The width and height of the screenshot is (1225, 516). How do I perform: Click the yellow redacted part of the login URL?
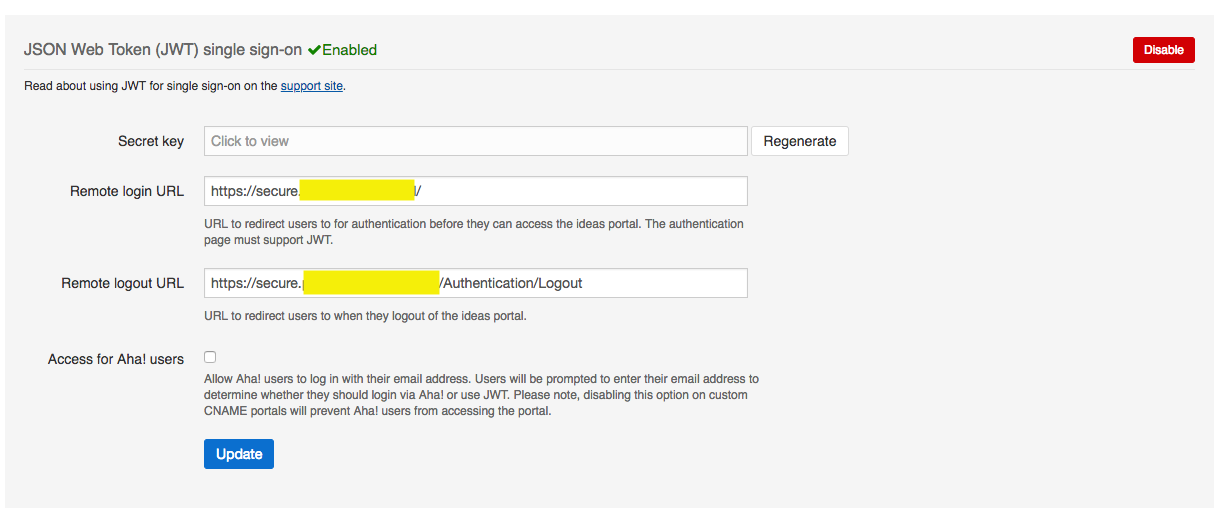357,191
